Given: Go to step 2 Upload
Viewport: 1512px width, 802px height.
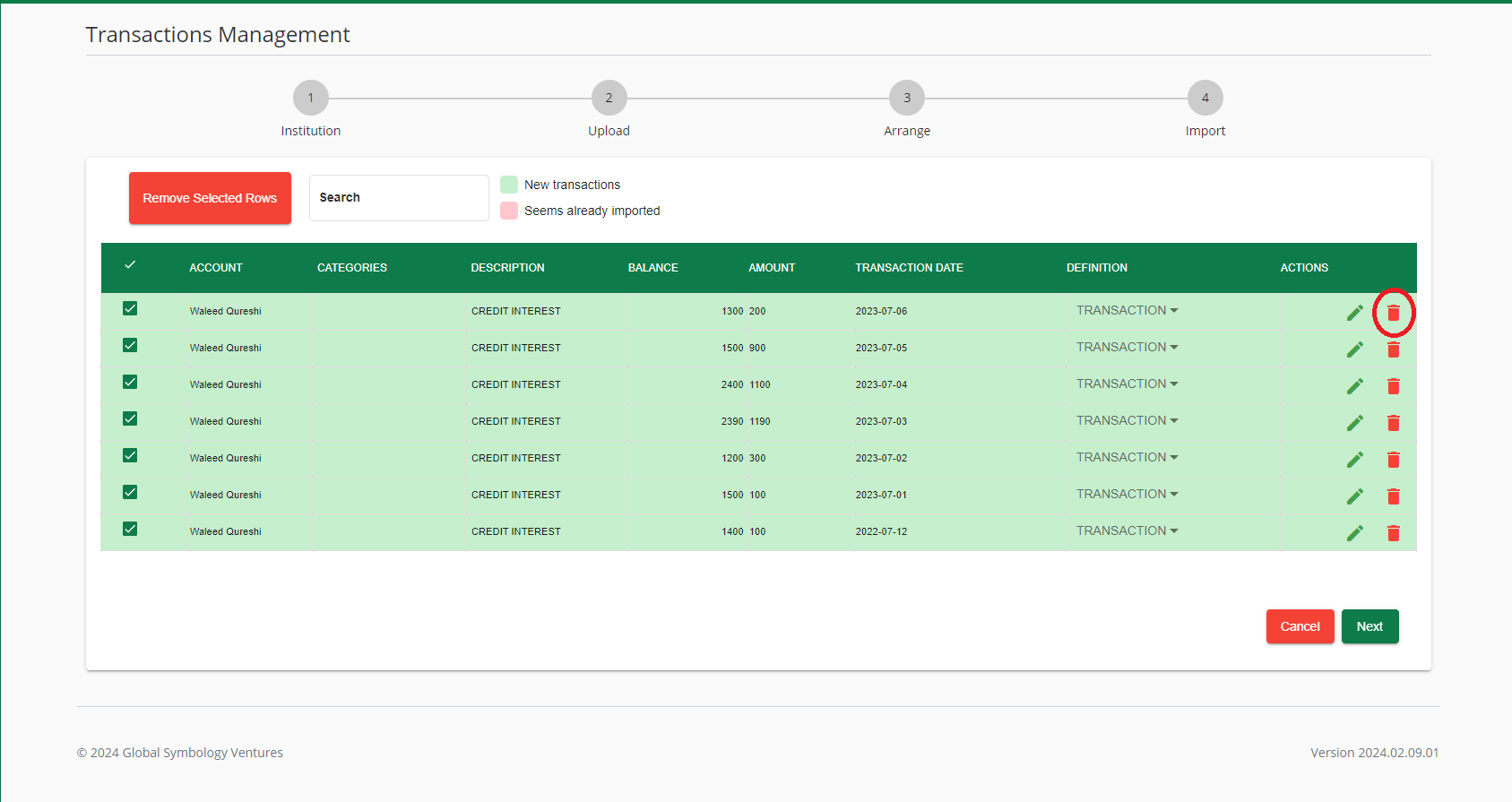Looking at the screenshot, I should pos(609,99).
